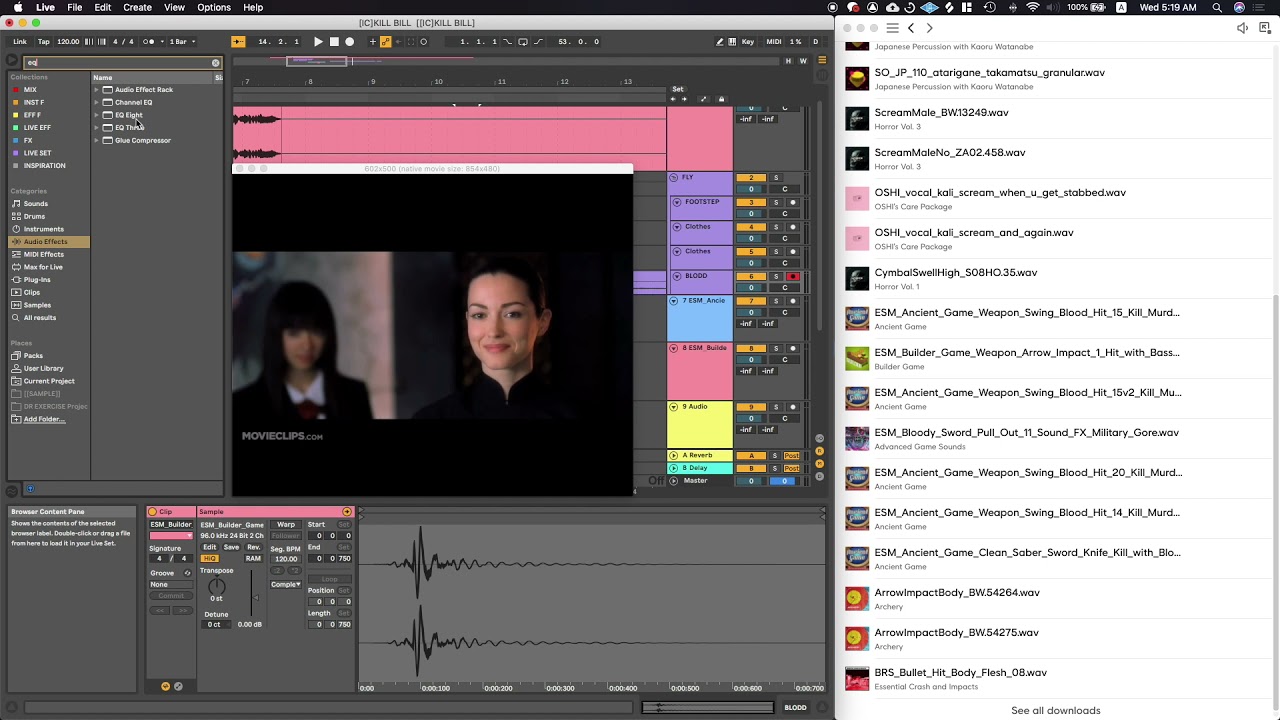This screenshot has width=1280, height=720.
Task: Toggle the Automation Arm button
Action: (385, 41)
